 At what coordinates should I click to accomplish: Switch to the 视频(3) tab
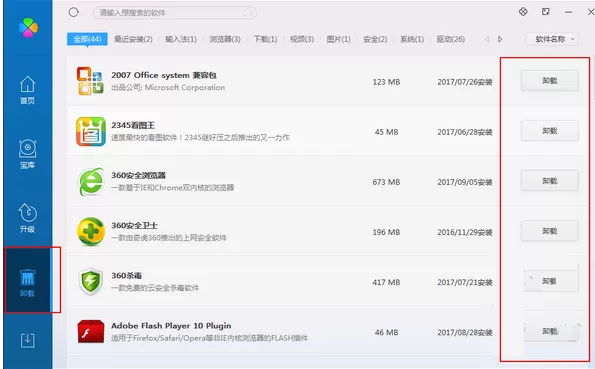point(302,39)
